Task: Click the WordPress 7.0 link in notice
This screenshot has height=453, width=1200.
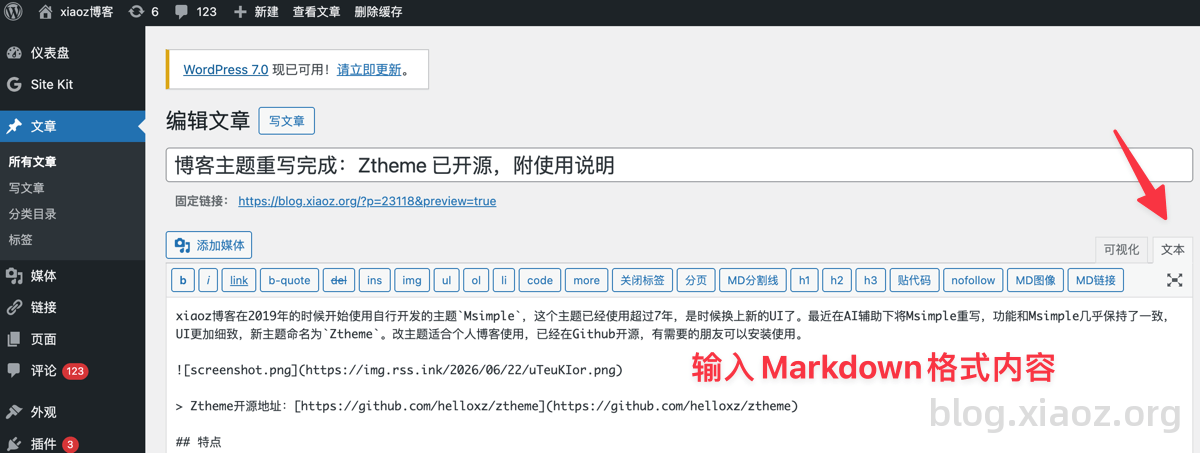Action: tap(225, 70)
